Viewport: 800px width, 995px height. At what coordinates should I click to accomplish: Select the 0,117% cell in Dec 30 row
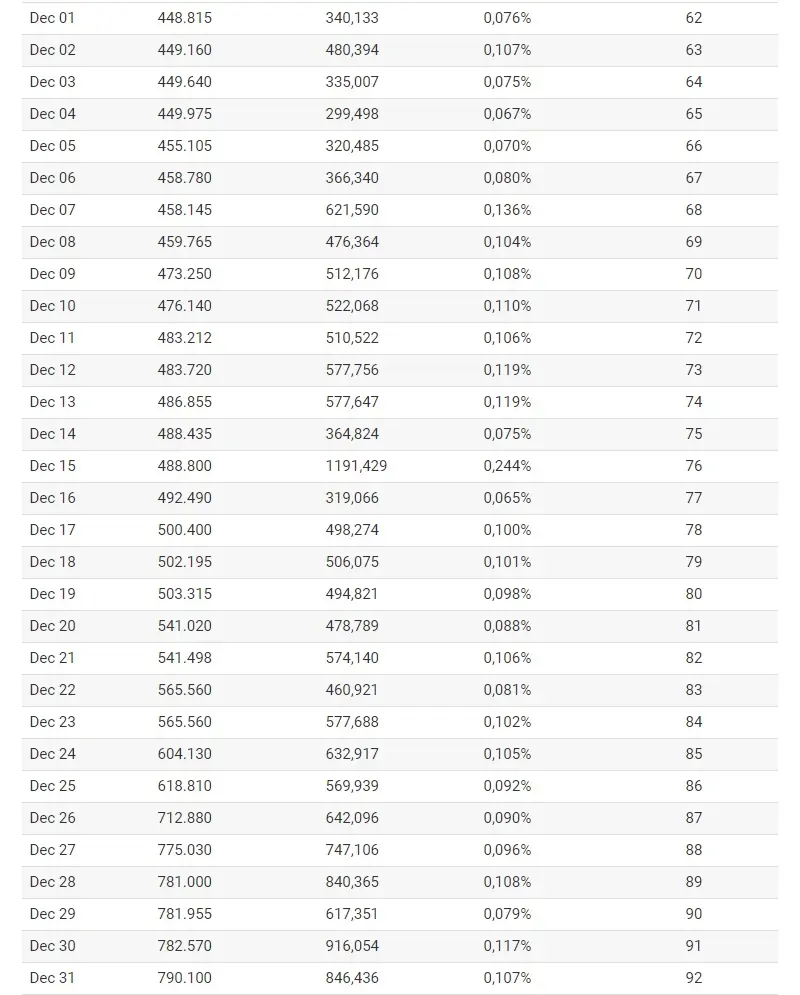click(507, 946)
